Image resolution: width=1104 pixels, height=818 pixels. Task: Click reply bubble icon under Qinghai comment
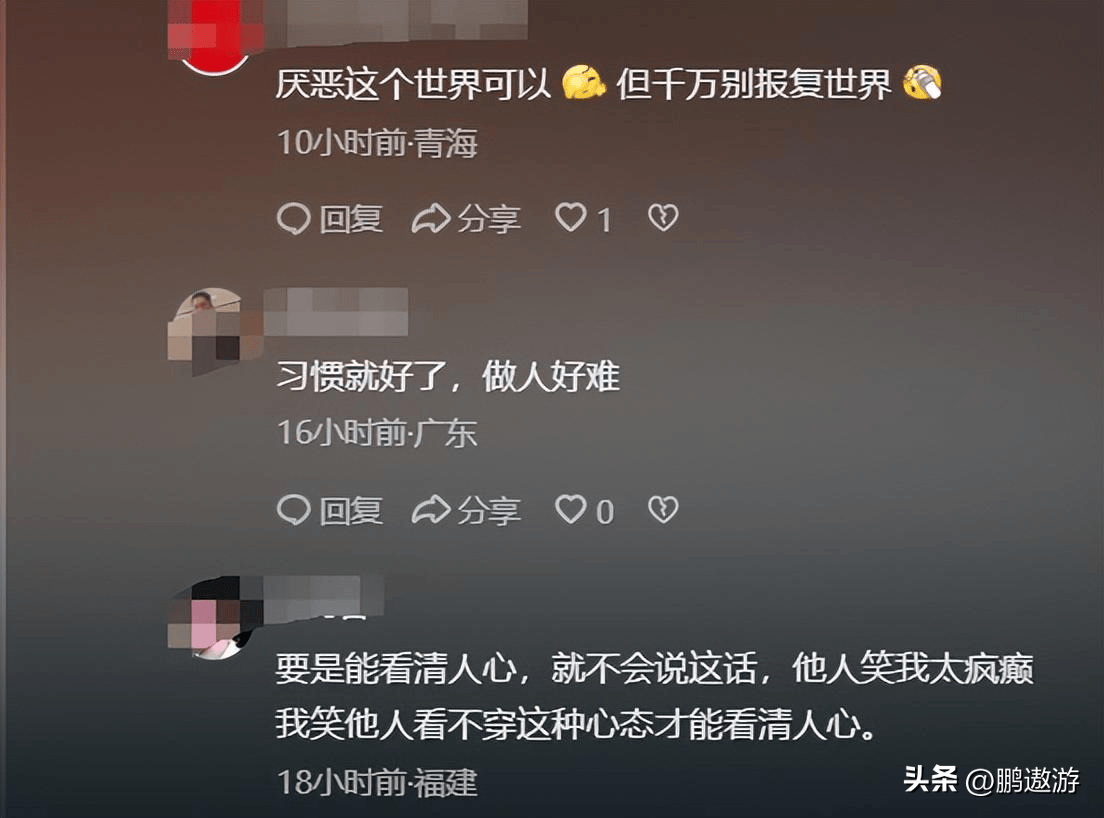(x=294, y=218)
